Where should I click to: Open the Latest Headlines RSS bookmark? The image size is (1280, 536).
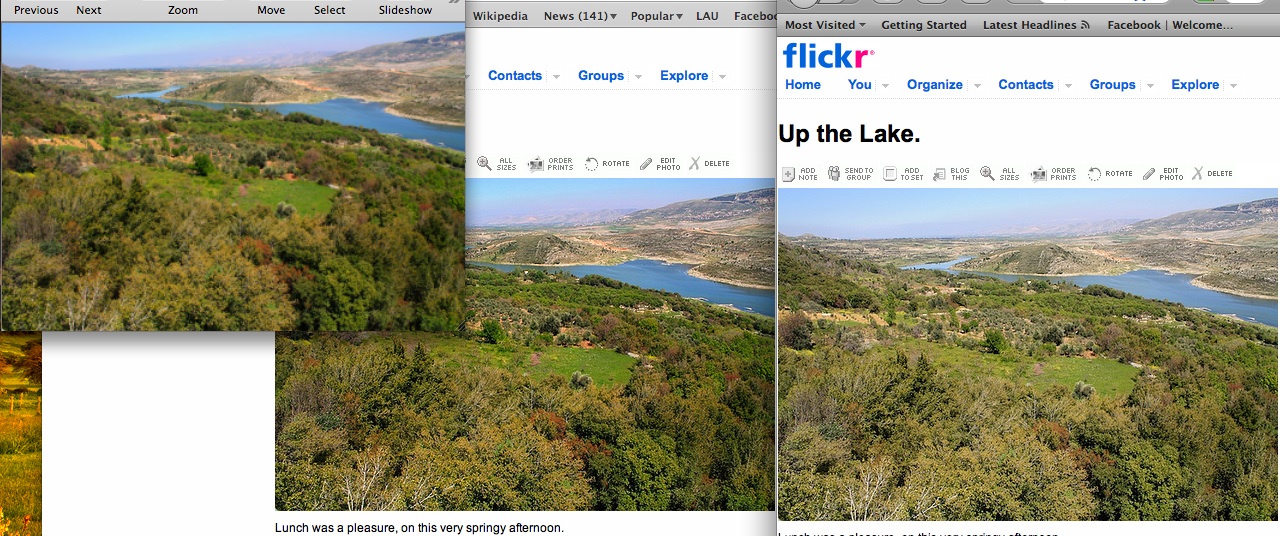tap(1036, 25)
